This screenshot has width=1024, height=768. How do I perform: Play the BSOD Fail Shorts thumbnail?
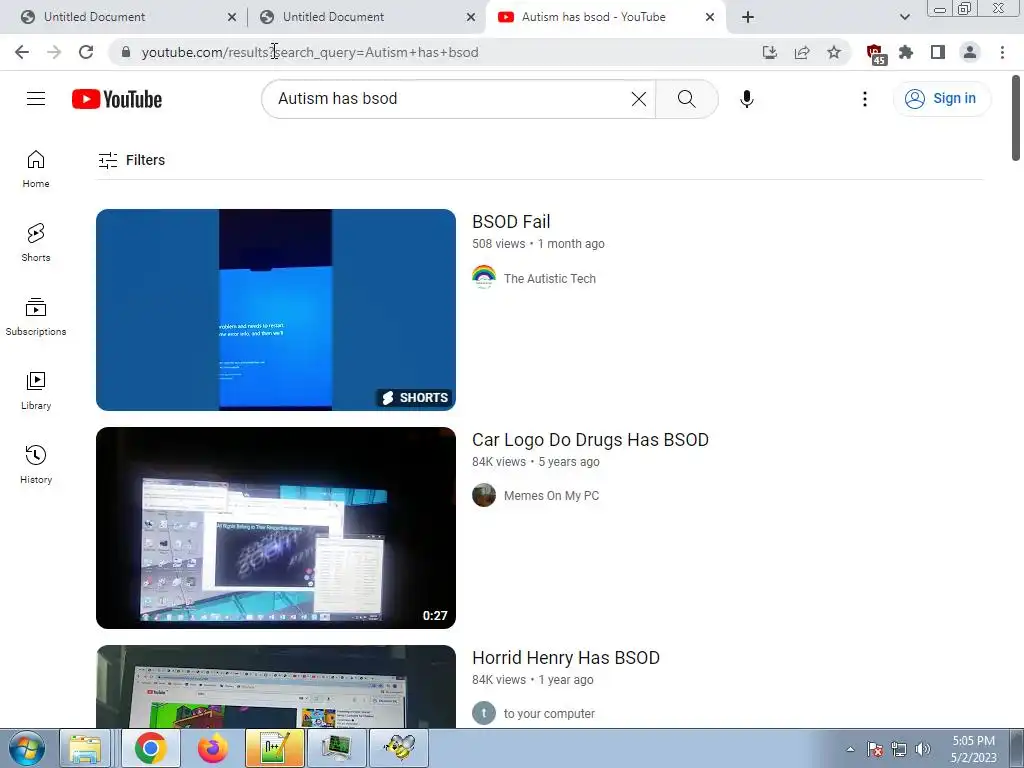point(276,310)
